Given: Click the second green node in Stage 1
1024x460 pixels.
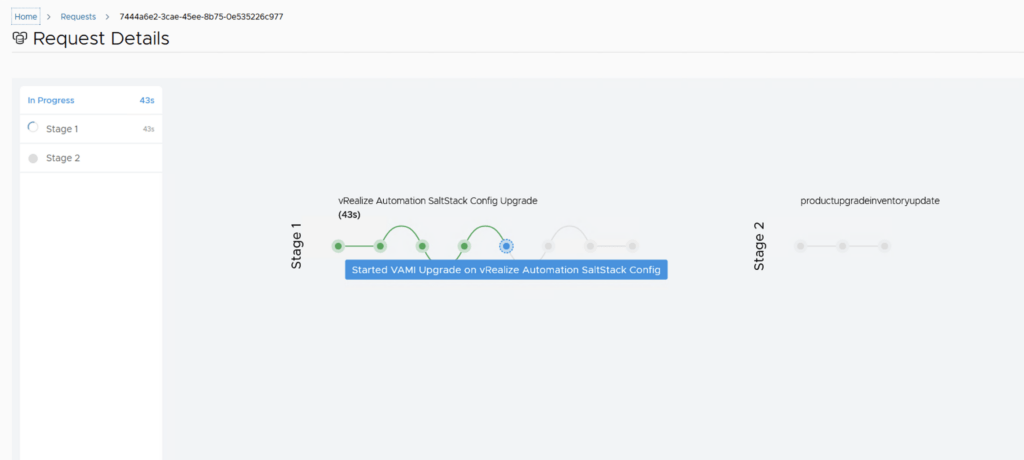Looking at the screenshot, I should coord(380,246).
